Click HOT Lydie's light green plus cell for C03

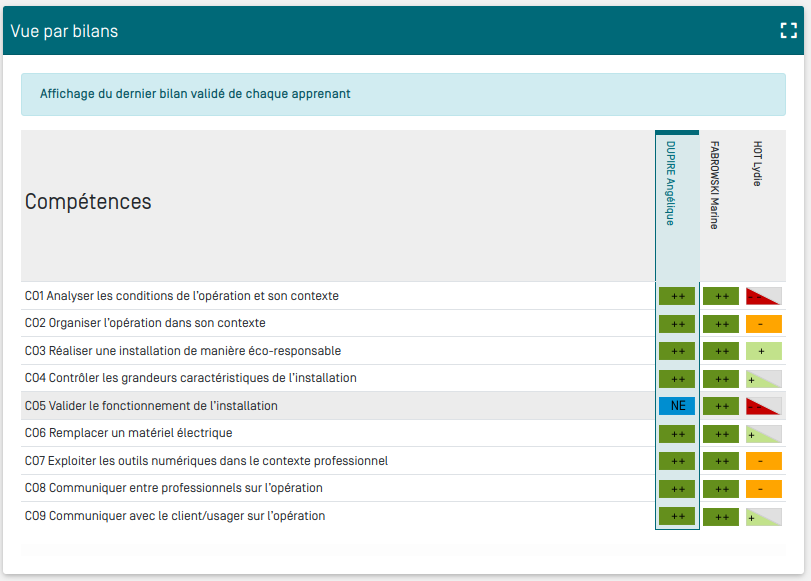pyautogui.click(x=763, y=351)
